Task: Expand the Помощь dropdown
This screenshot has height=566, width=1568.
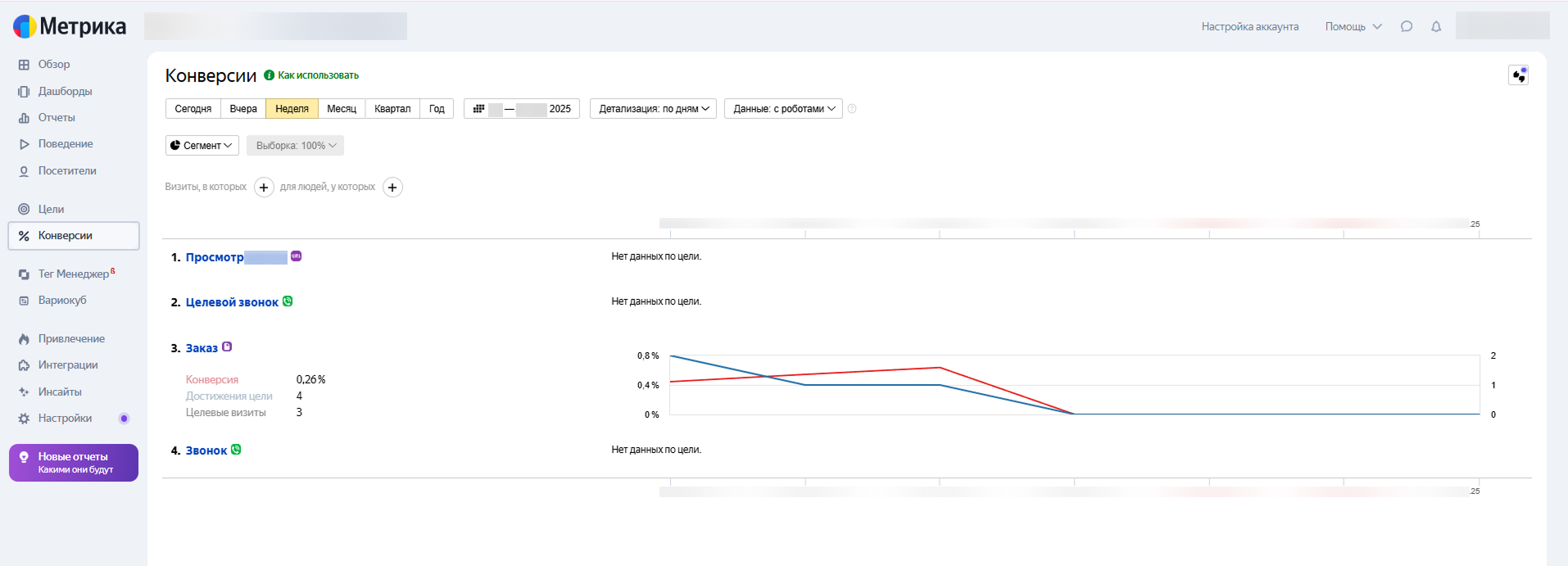Action: [1353, 26]
